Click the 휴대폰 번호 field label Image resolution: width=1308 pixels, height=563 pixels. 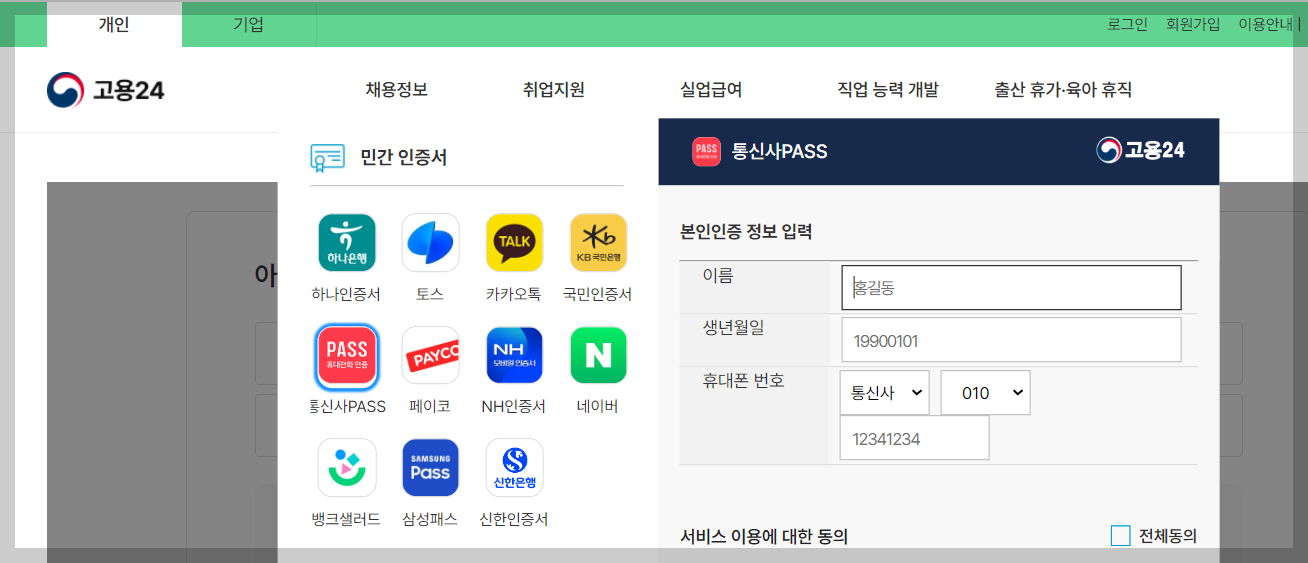point(744,380)
